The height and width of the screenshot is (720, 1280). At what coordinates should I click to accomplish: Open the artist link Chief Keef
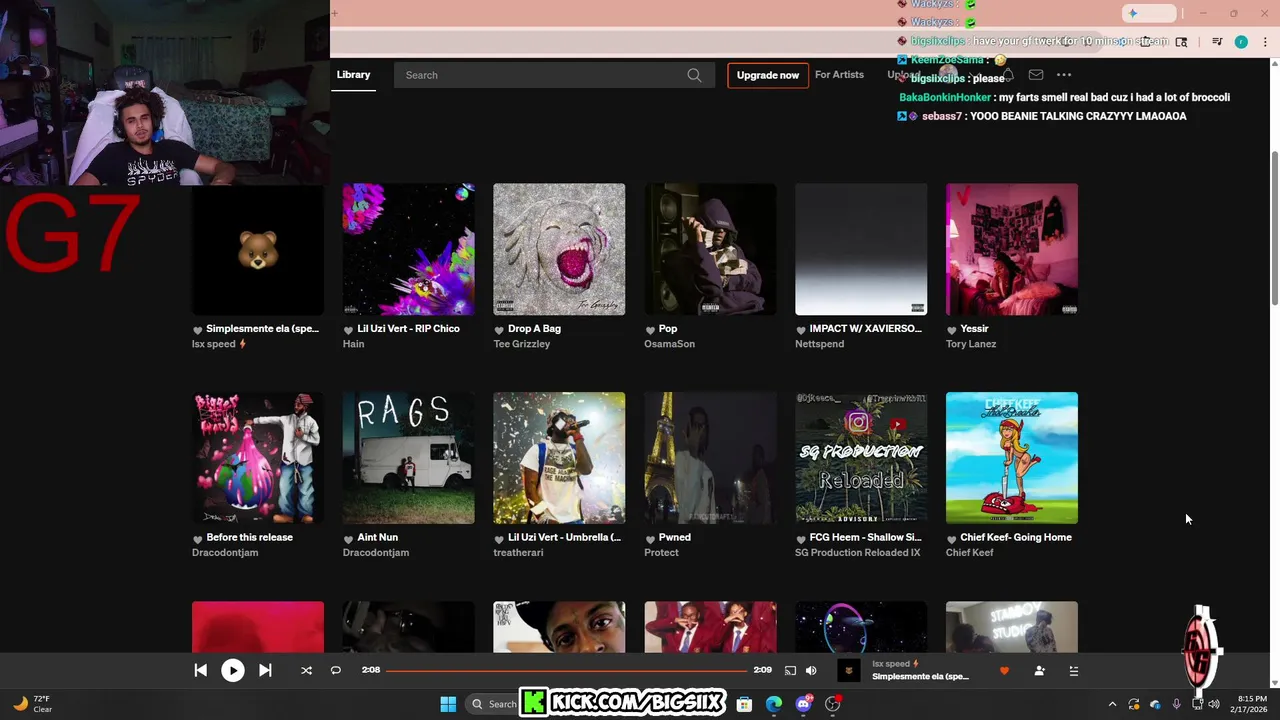(970, 553)
